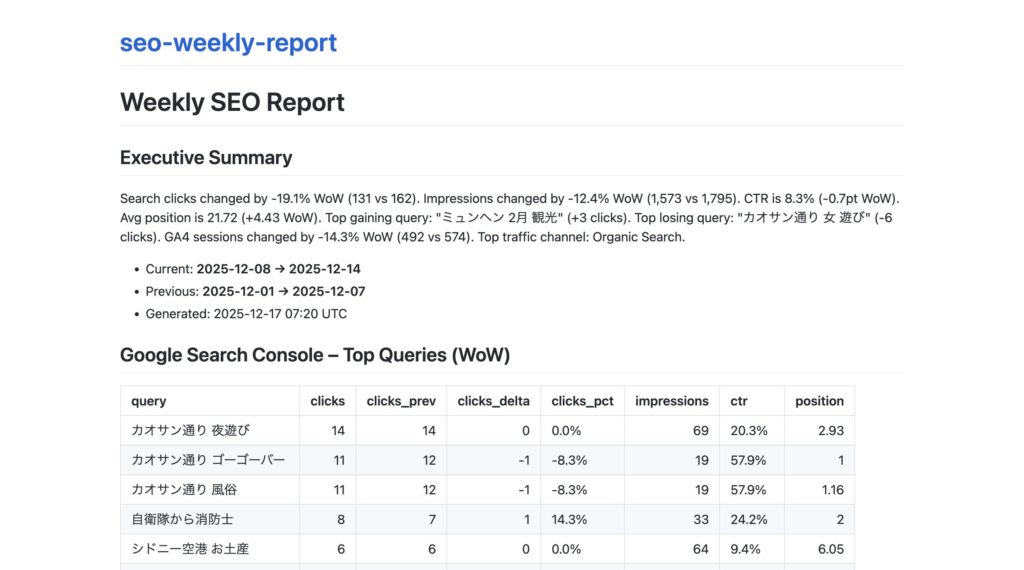The height and width of the screenshot is (570, 1024).
Task: Click the カオサン通り ゴーゴーバー query cell
Action: coord(208,460)
